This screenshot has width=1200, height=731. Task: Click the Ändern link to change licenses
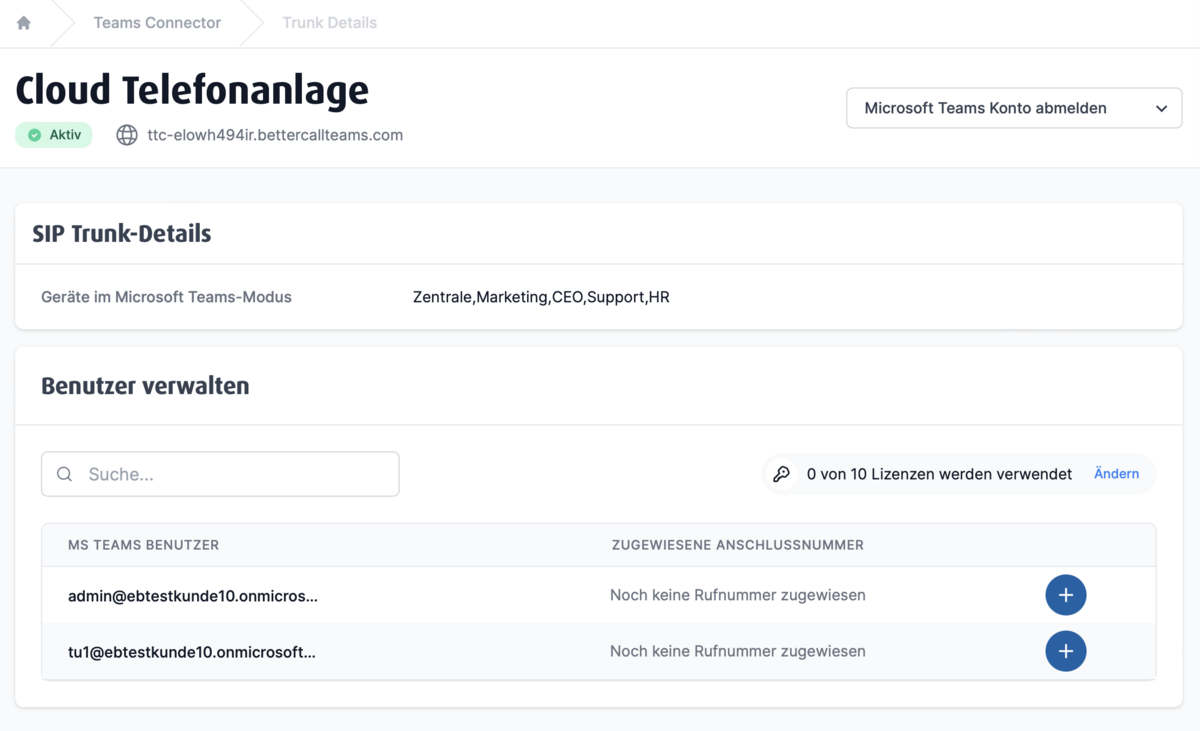point(1116,474)
